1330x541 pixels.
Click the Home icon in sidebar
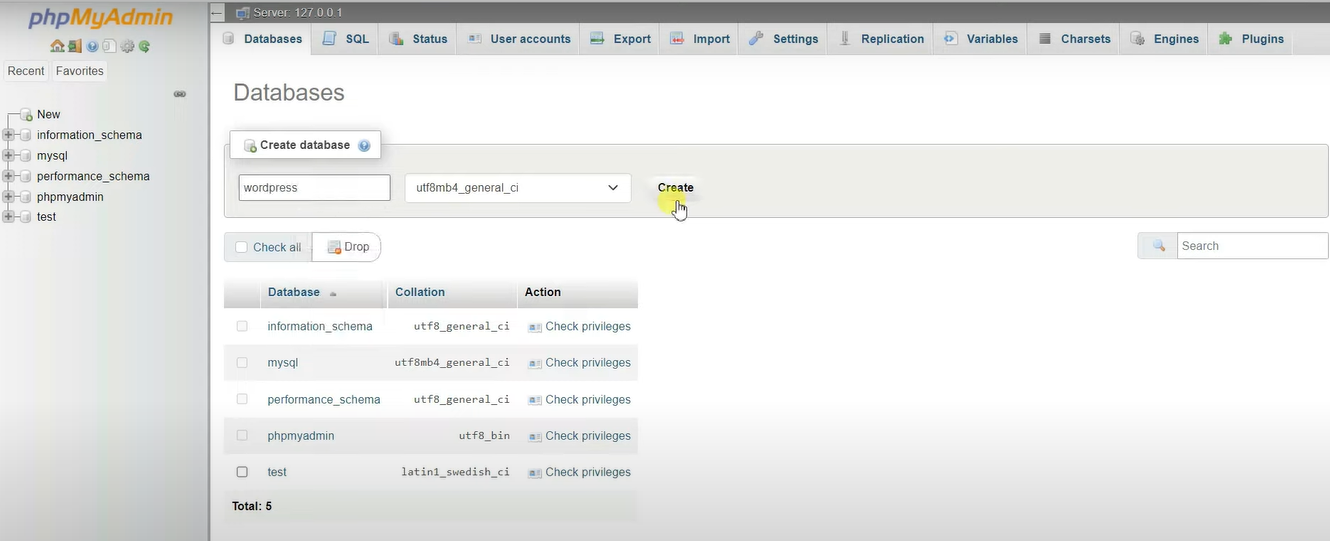(x=57, y=46)
